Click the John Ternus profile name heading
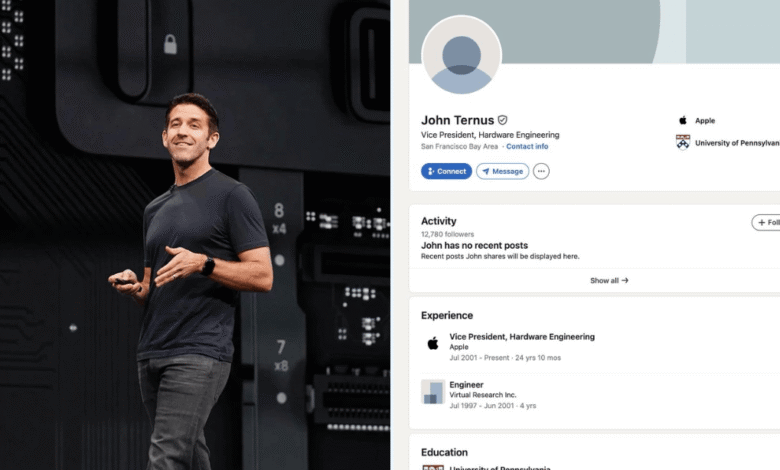780x470 pixels. pos(457,120)
